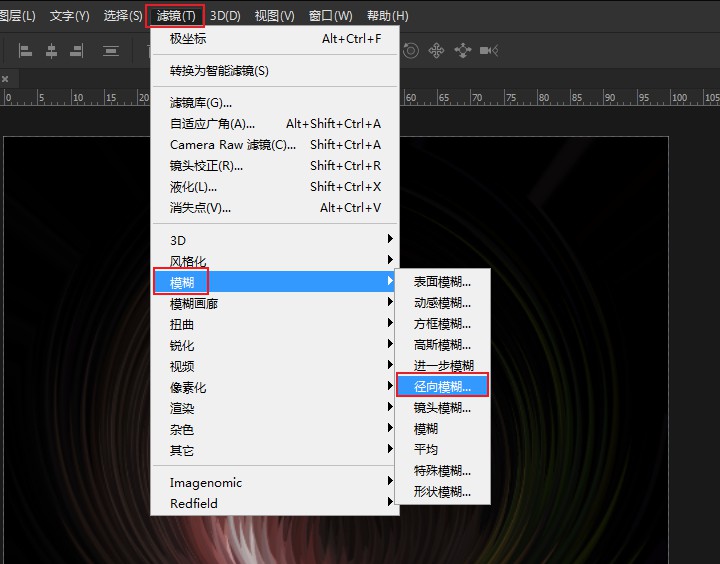Open 镜头校正(R)... lens correction
The image size is (720, 564).
pos(275,165)
